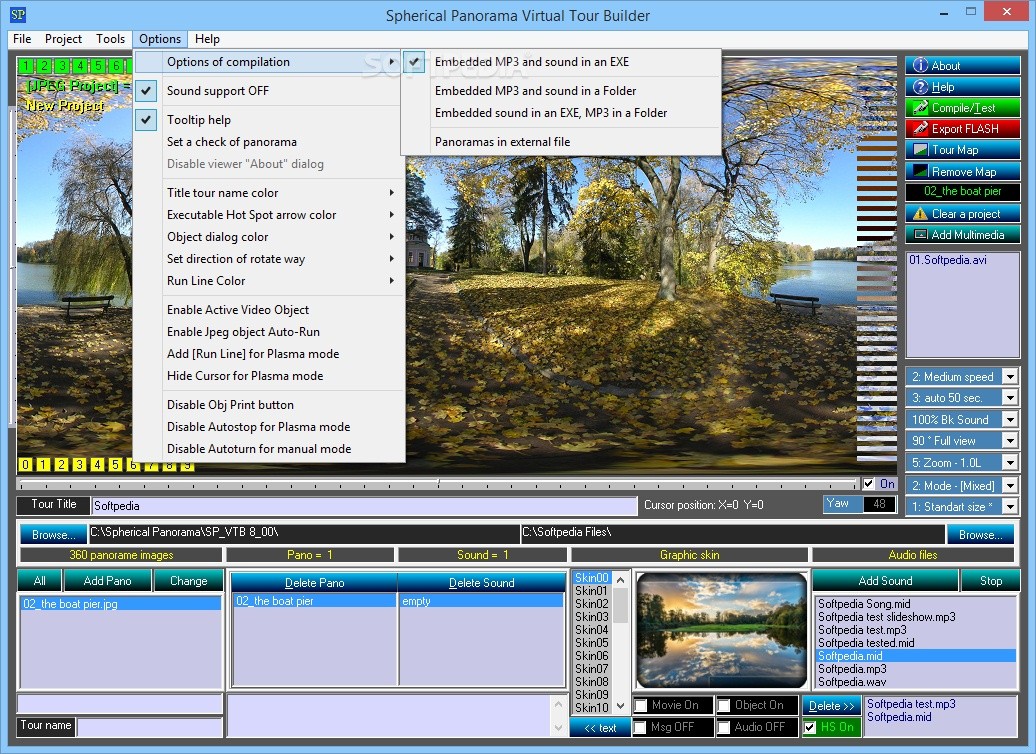
Task: Uncheck the HS On checkbox
Action: pos(810,728)
